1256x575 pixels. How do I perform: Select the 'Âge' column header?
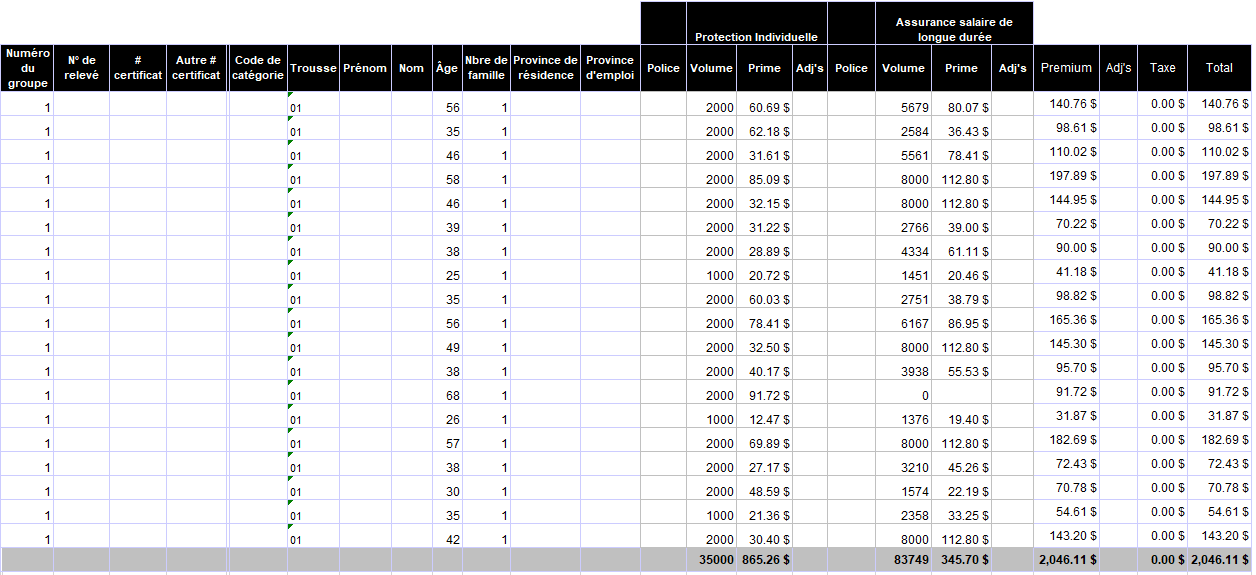[x=447, y=68]
